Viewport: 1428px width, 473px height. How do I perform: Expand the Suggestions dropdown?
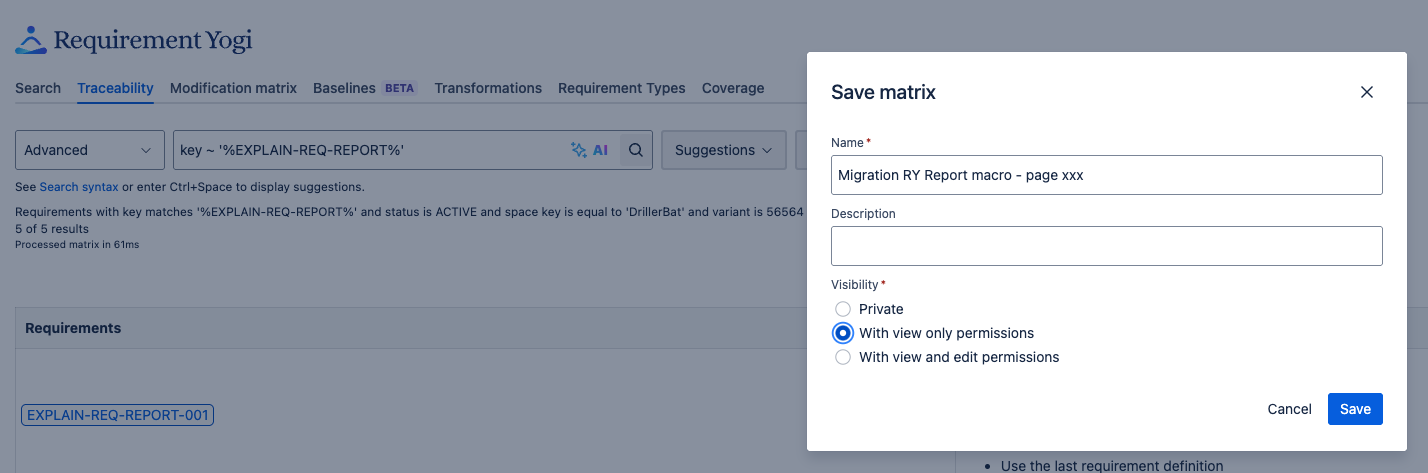pyautogui.click(x=723, y=150)
